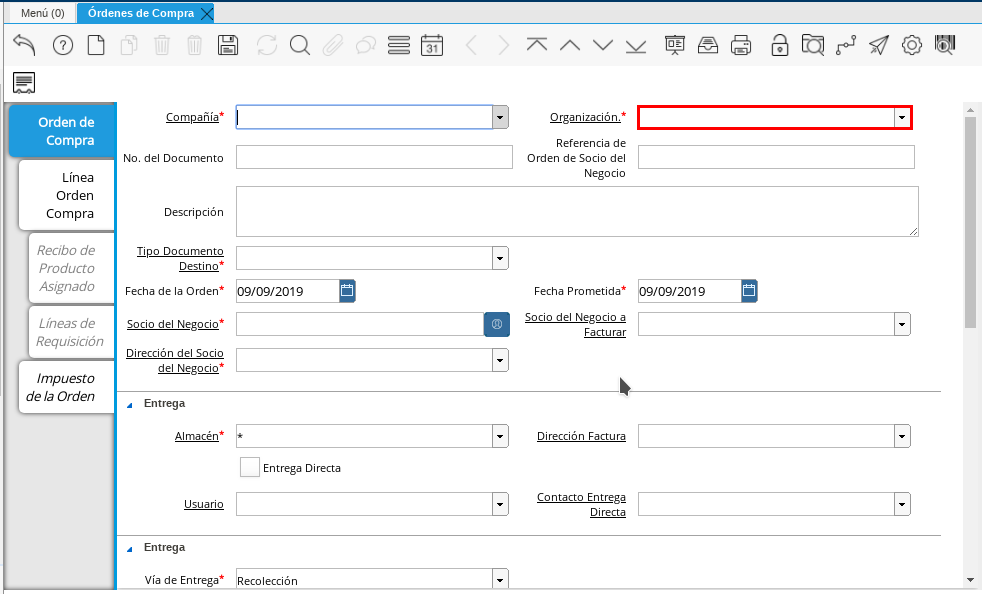Open record lookup with the magnifier icon
Viewport: 982px width, 594px height.
click(x=300, y=45)
